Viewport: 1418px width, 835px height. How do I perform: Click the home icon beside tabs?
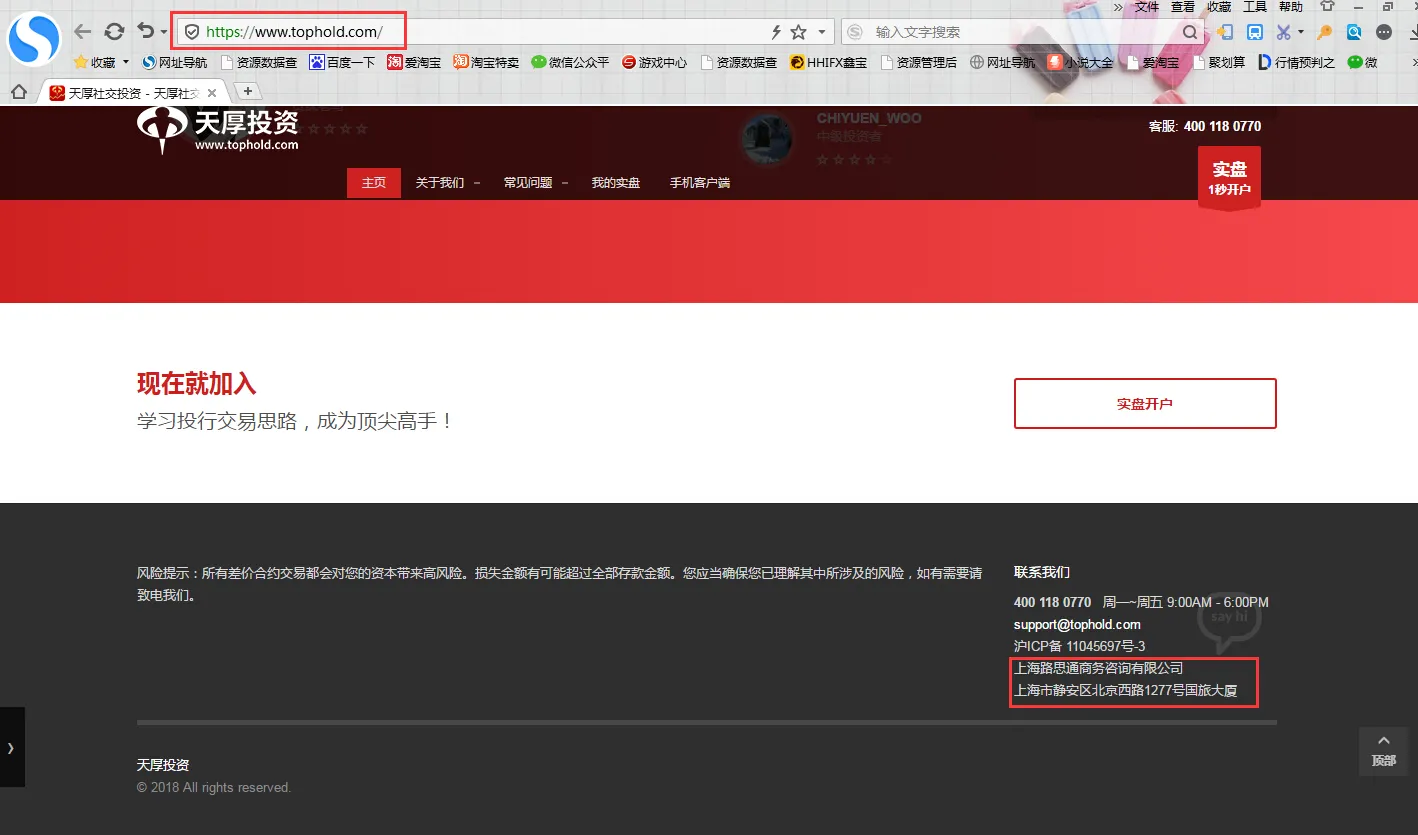pyautogui.click(x=18, y=92)
